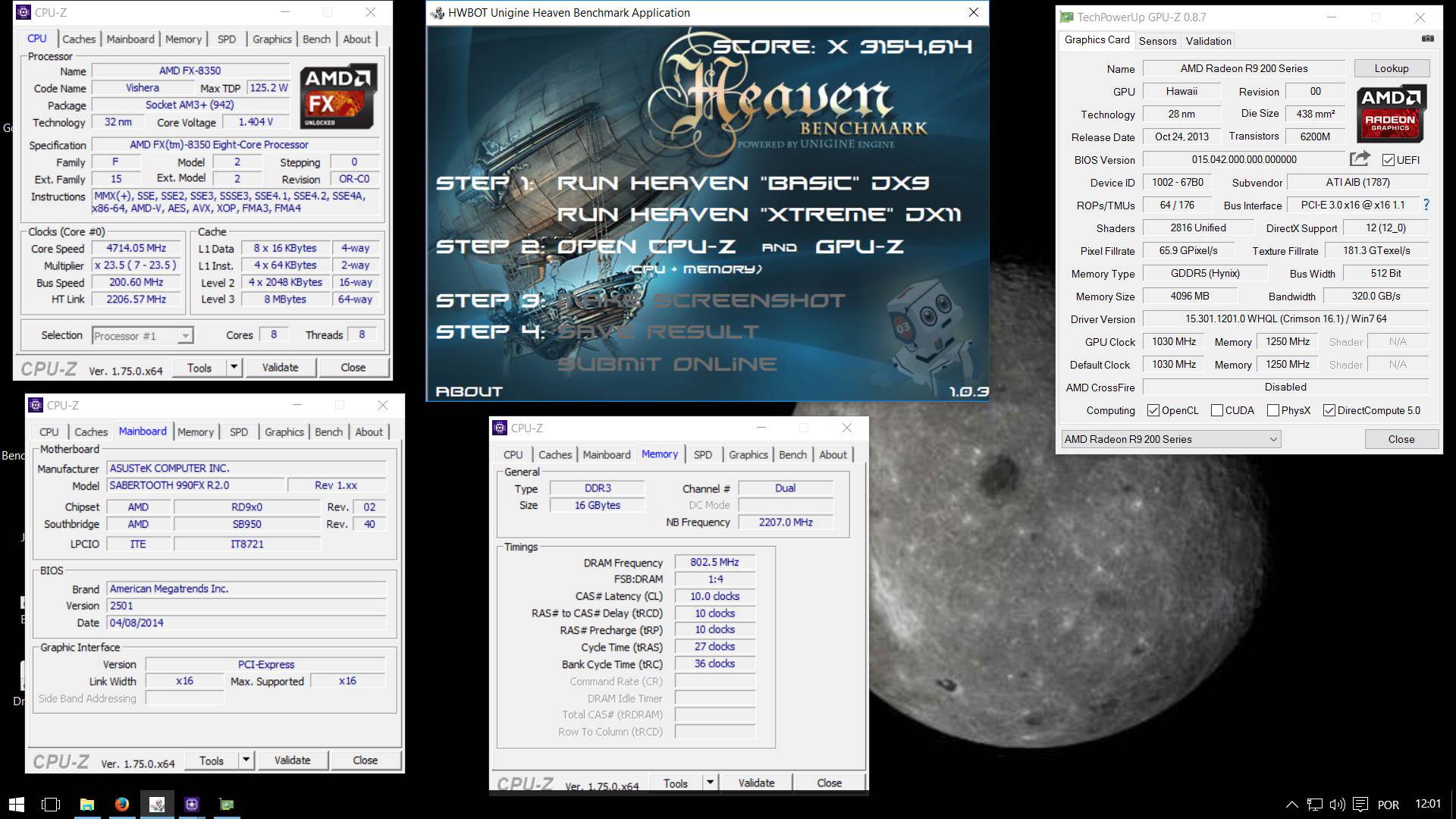Open the Caches tab in the CPU window

pos(79,39)
